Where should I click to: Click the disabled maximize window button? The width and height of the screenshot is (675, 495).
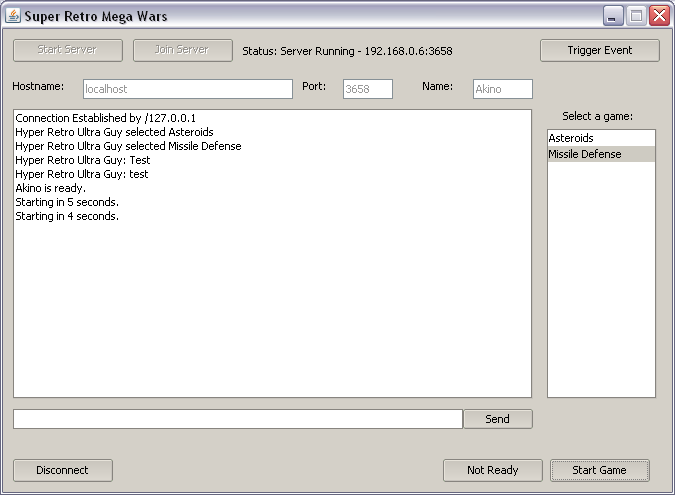point(636,16)
